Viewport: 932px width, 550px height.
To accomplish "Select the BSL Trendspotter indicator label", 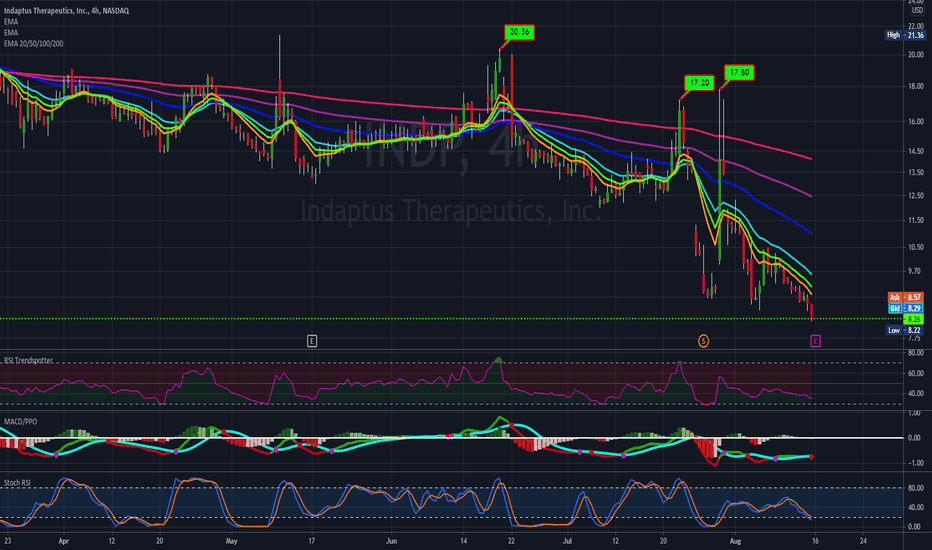I will (29, 360).
